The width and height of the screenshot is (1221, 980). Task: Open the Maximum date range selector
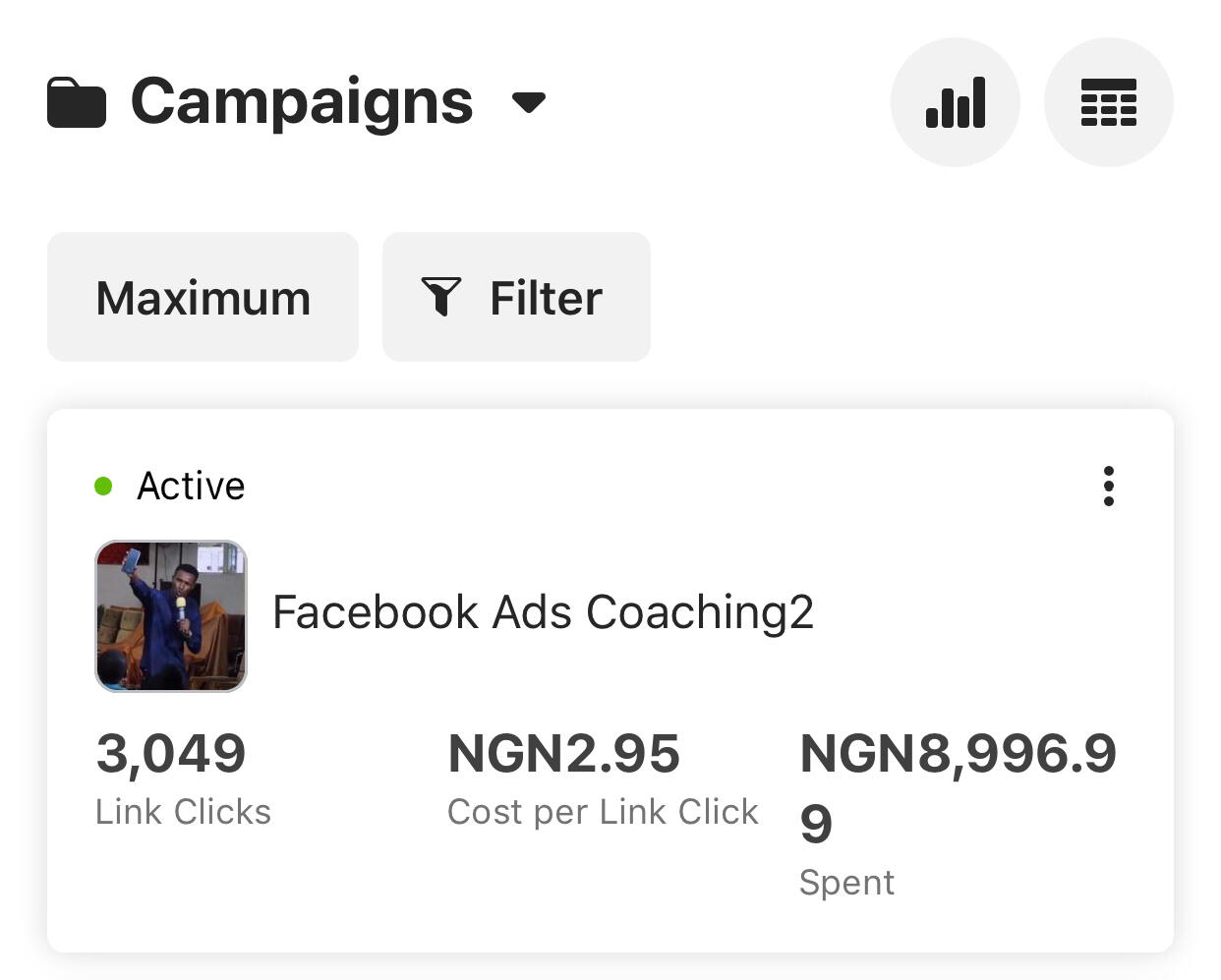click(x=203, y=297)
